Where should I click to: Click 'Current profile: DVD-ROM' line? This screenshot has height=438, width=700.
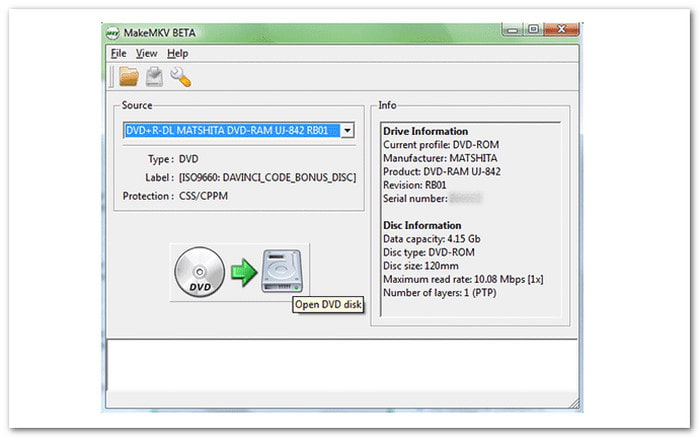(x=441, y=145)
